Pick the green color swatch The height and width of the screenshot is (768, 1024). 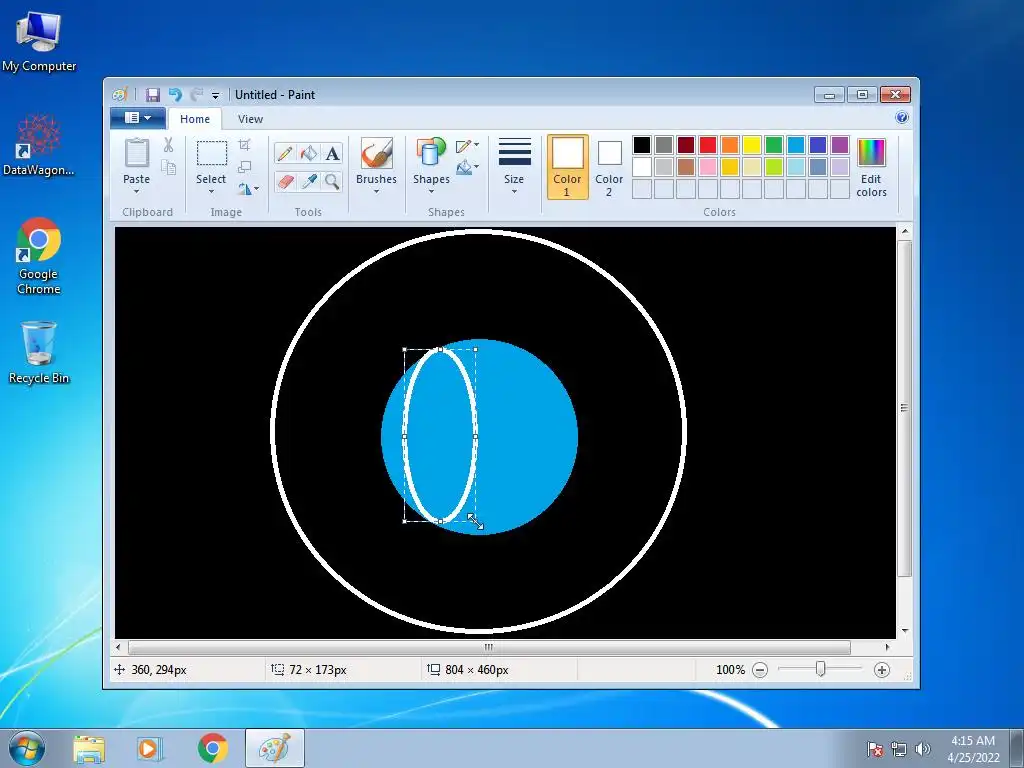click(x=774, y=145)
